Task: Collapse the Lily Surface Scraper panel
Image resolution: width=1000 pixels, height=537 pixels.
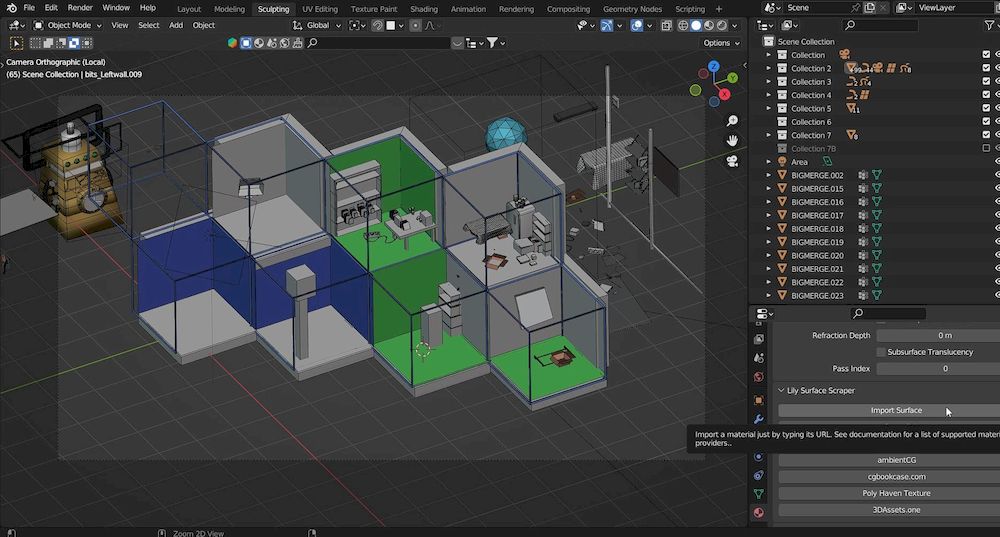Action: coord(781,390)
